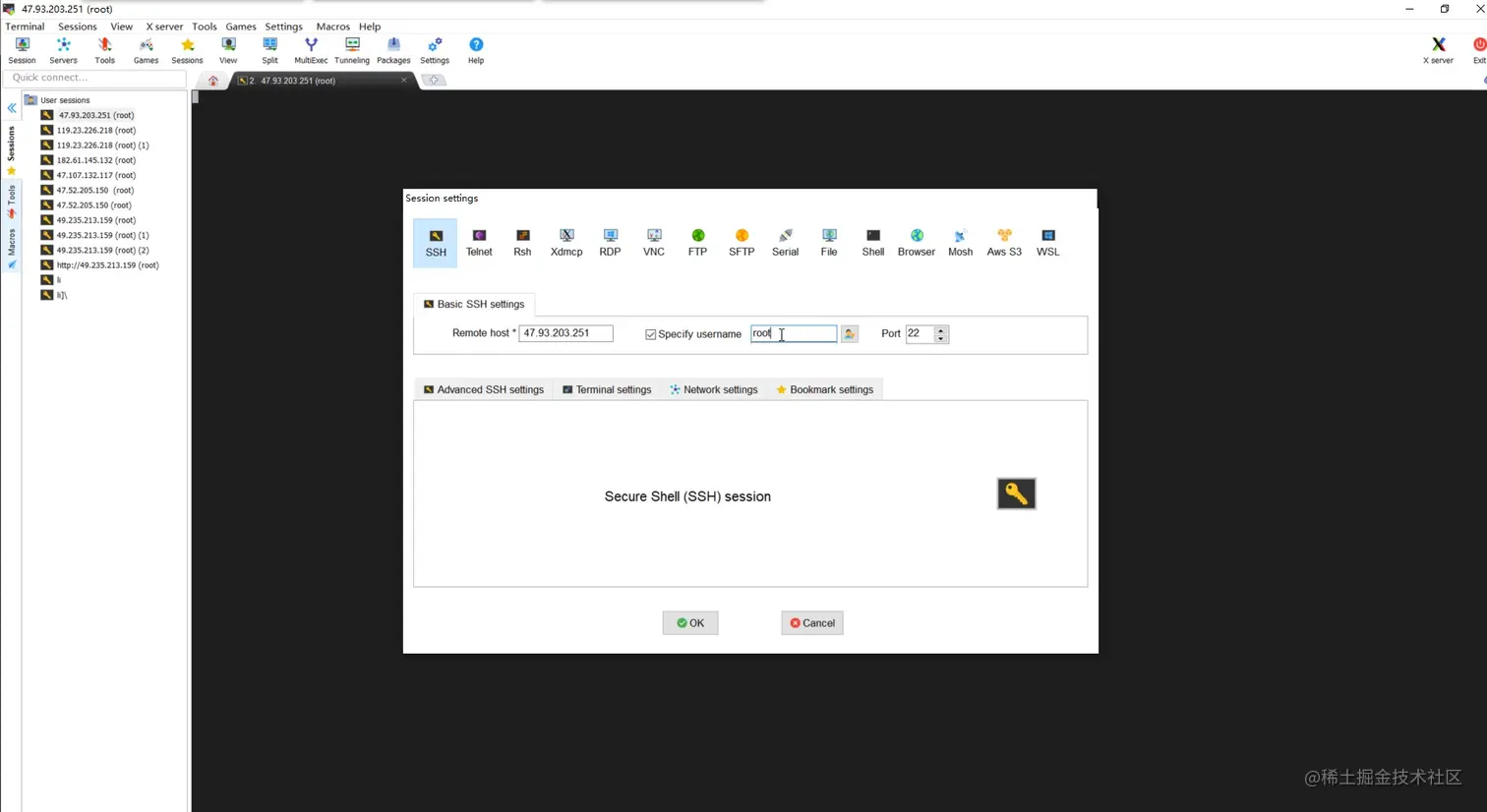Image resolution: width=1487 pixels, height=812 pixels.
Task: Switch to Advanced SSH settings tab
Action: point(483,389)
